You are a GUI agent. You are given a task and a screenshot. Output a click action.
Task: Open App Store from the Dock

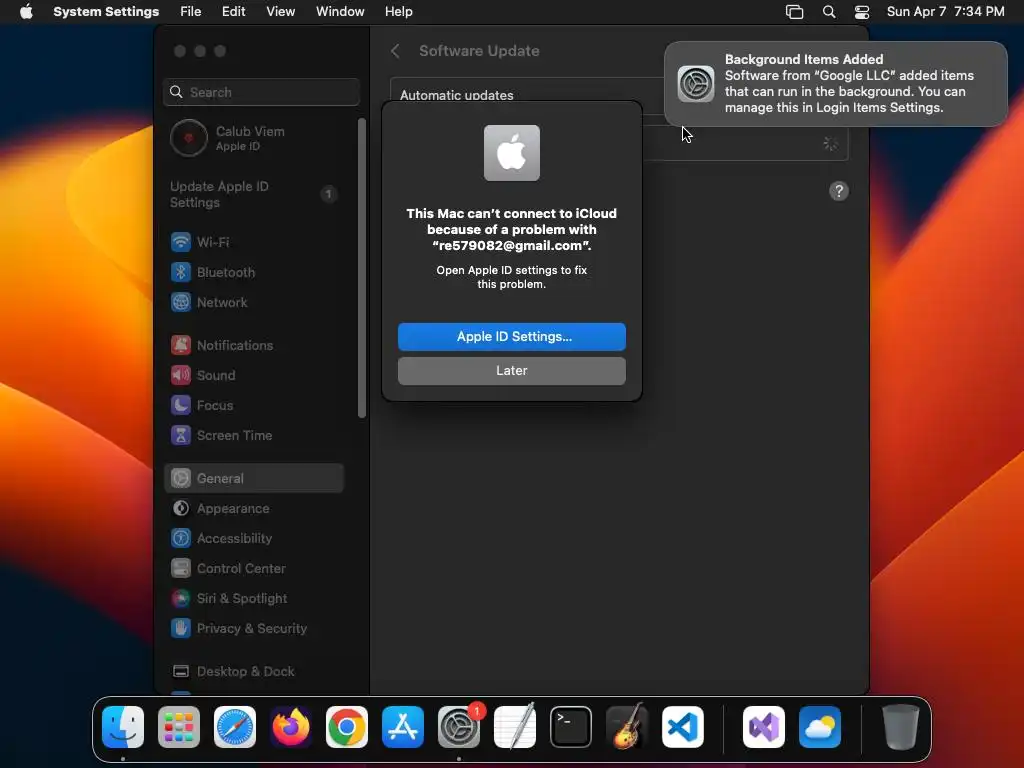point(403,727)
